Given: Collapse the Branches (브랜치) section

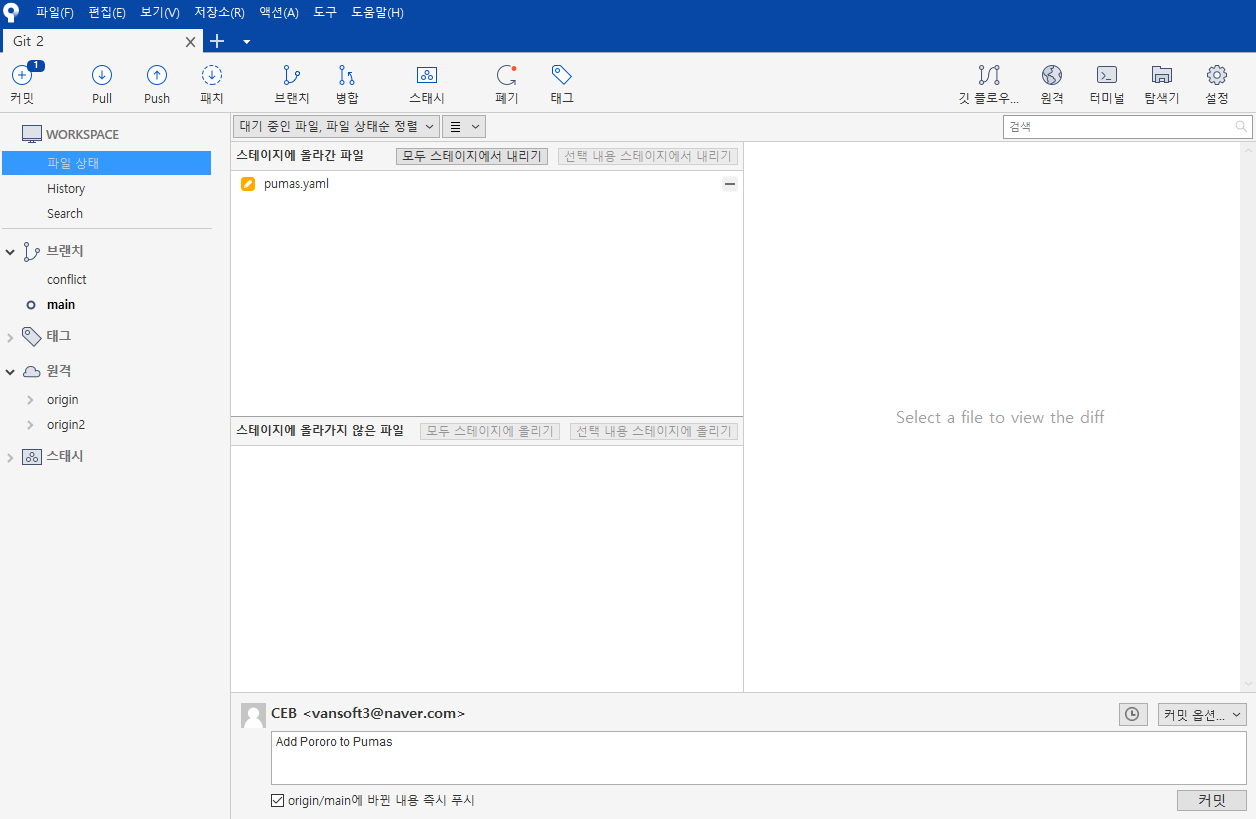Looking at the screenshot, I should [10, 252].
